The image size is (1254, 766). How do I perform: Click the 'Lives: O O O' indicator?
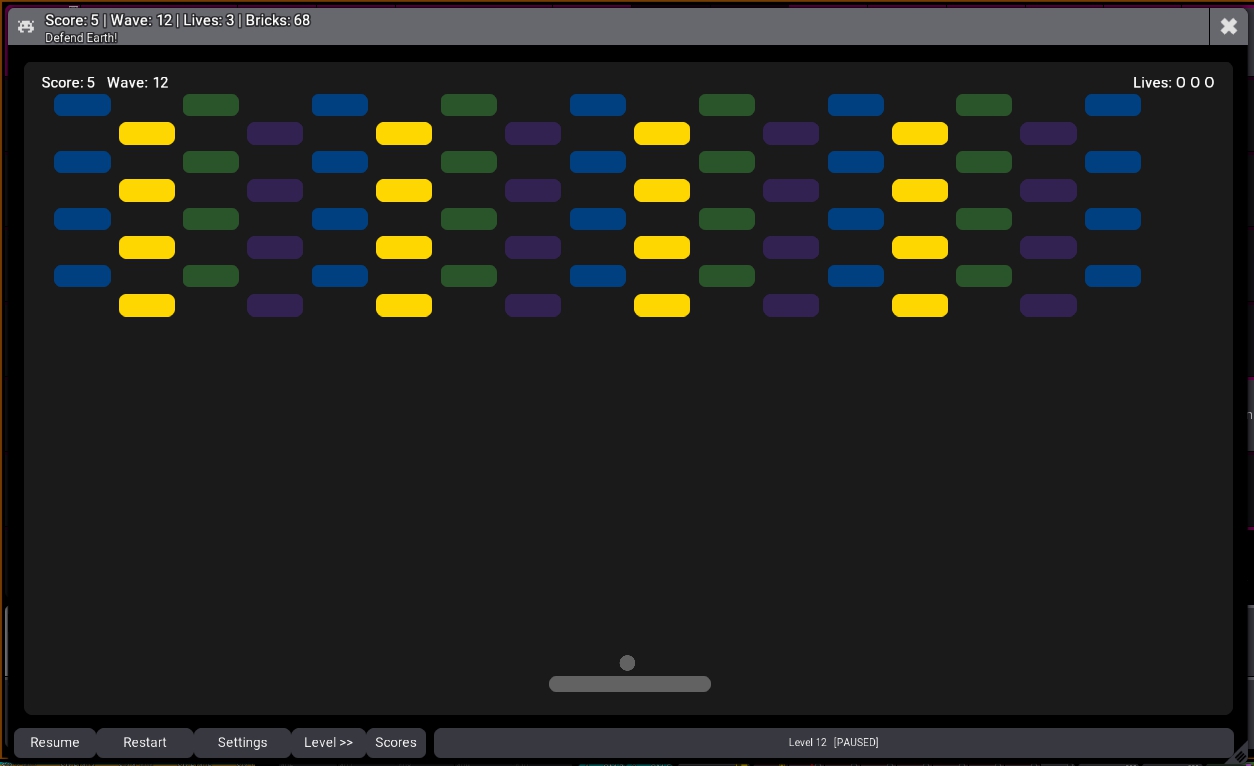1173,83
